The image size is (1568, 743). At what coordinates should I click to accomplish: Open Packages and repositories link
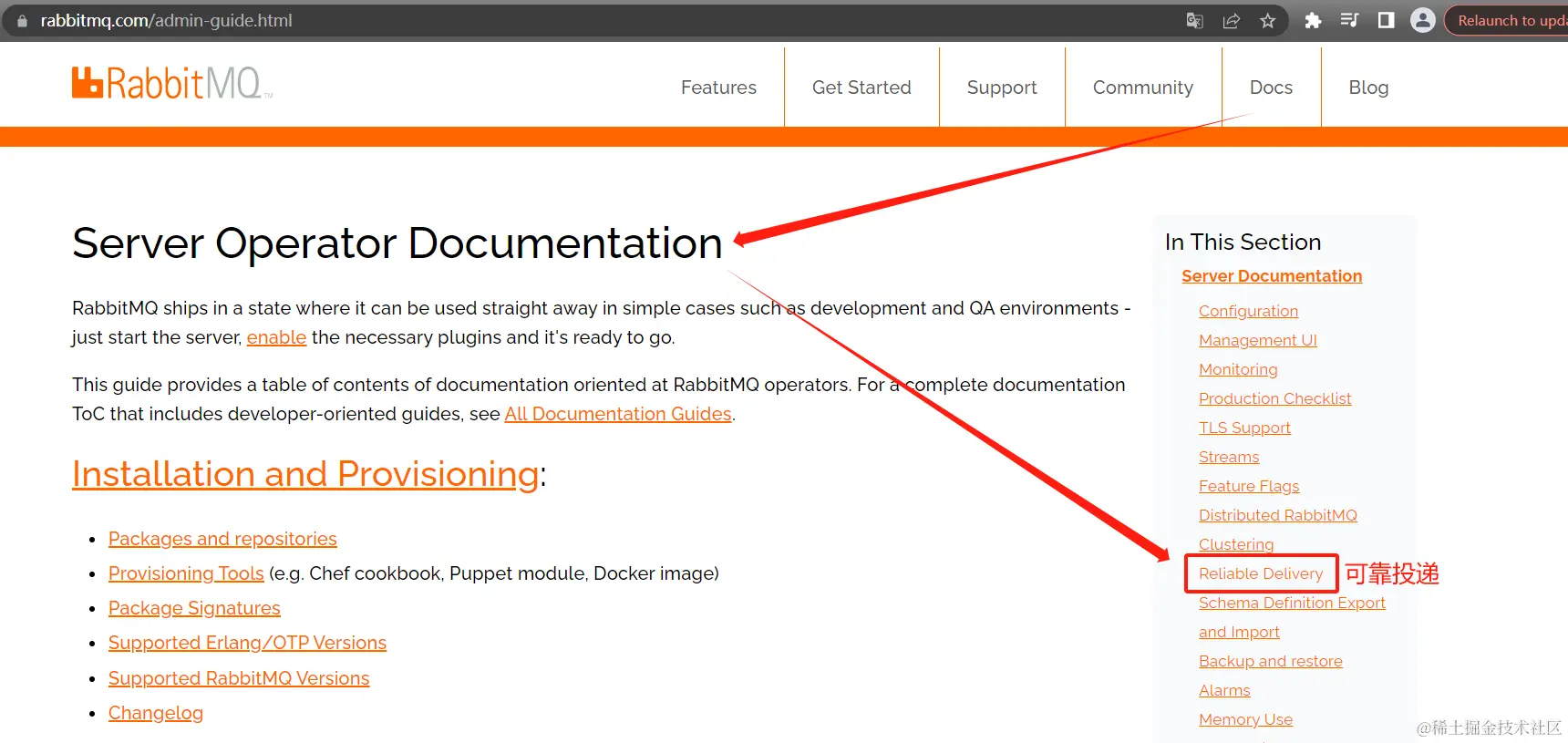222,539
